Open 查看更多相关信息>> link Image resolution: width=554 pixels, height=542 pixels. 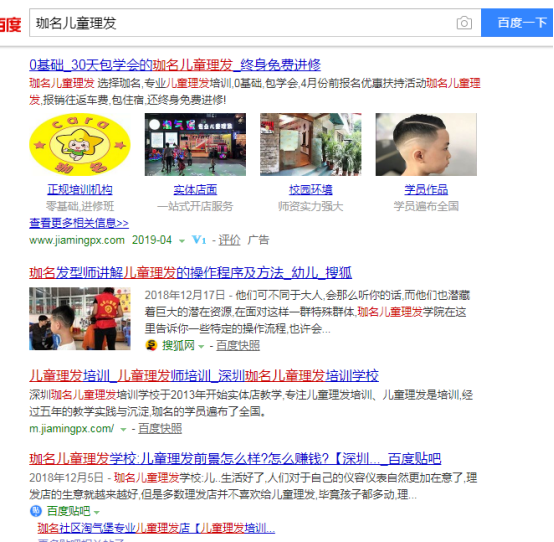tap(79, 223)
